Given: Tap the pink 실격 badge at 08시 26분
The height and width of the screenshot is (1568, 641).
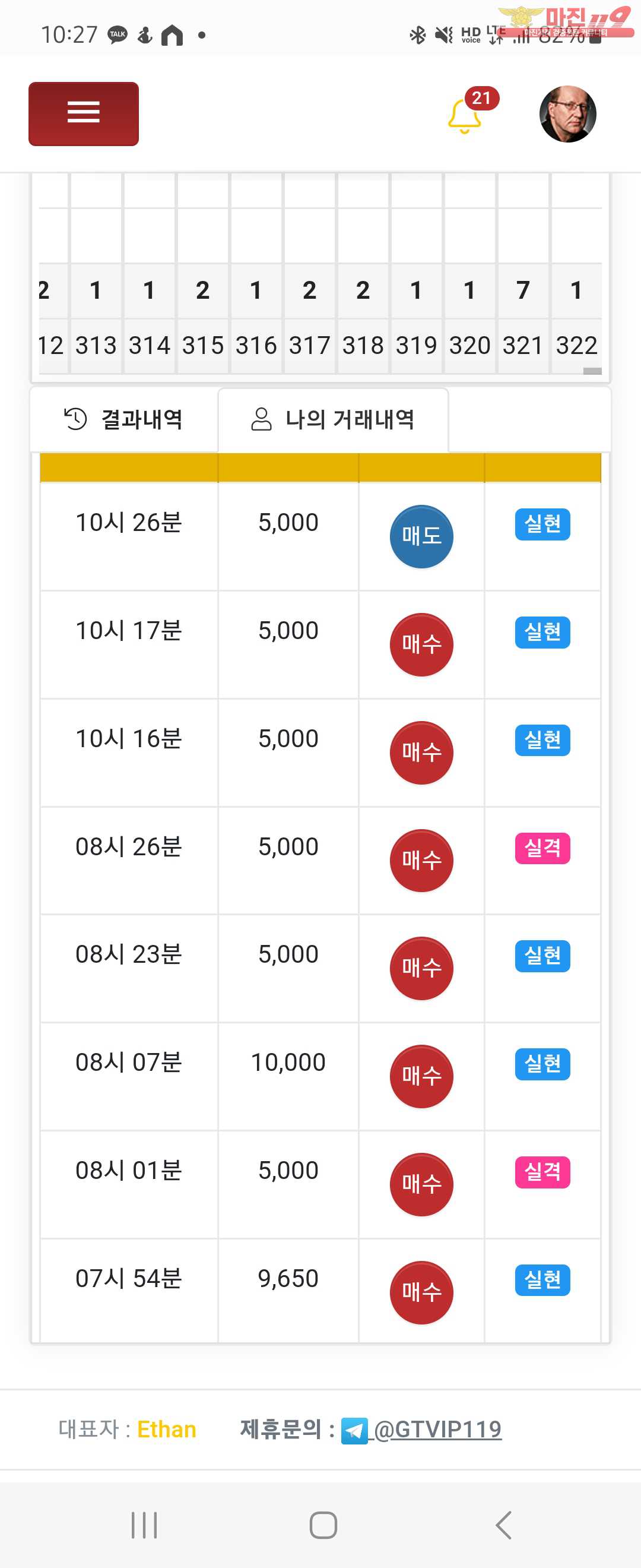Looking at the screenshot, I should [542, 848].
